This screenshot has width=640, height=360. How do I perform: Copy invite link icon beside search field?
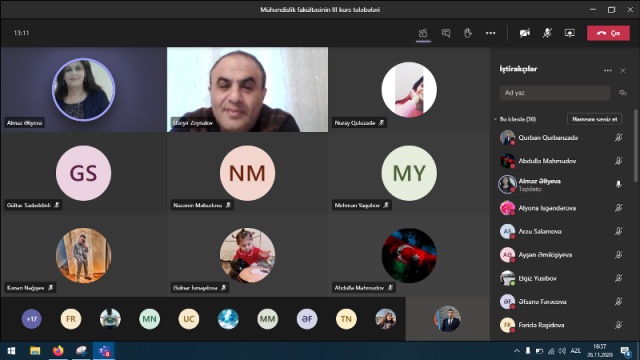622,93
